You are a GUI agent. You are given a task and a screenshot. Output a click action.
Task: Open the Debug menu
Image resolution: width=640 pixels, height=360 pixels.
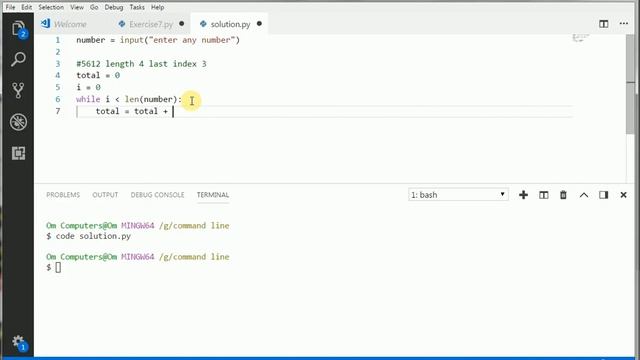click(x=113, y=7)
